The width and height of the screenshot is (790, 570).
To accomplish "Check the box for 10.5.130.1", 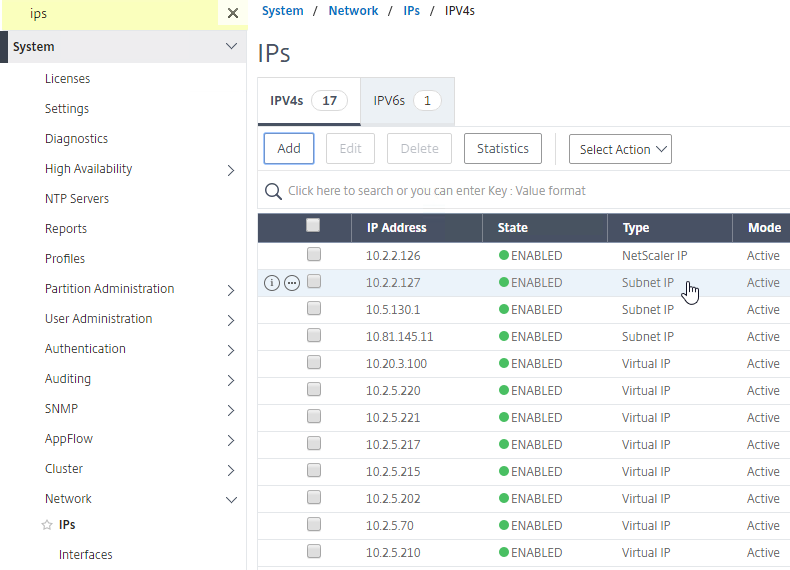I will (314, 308).
